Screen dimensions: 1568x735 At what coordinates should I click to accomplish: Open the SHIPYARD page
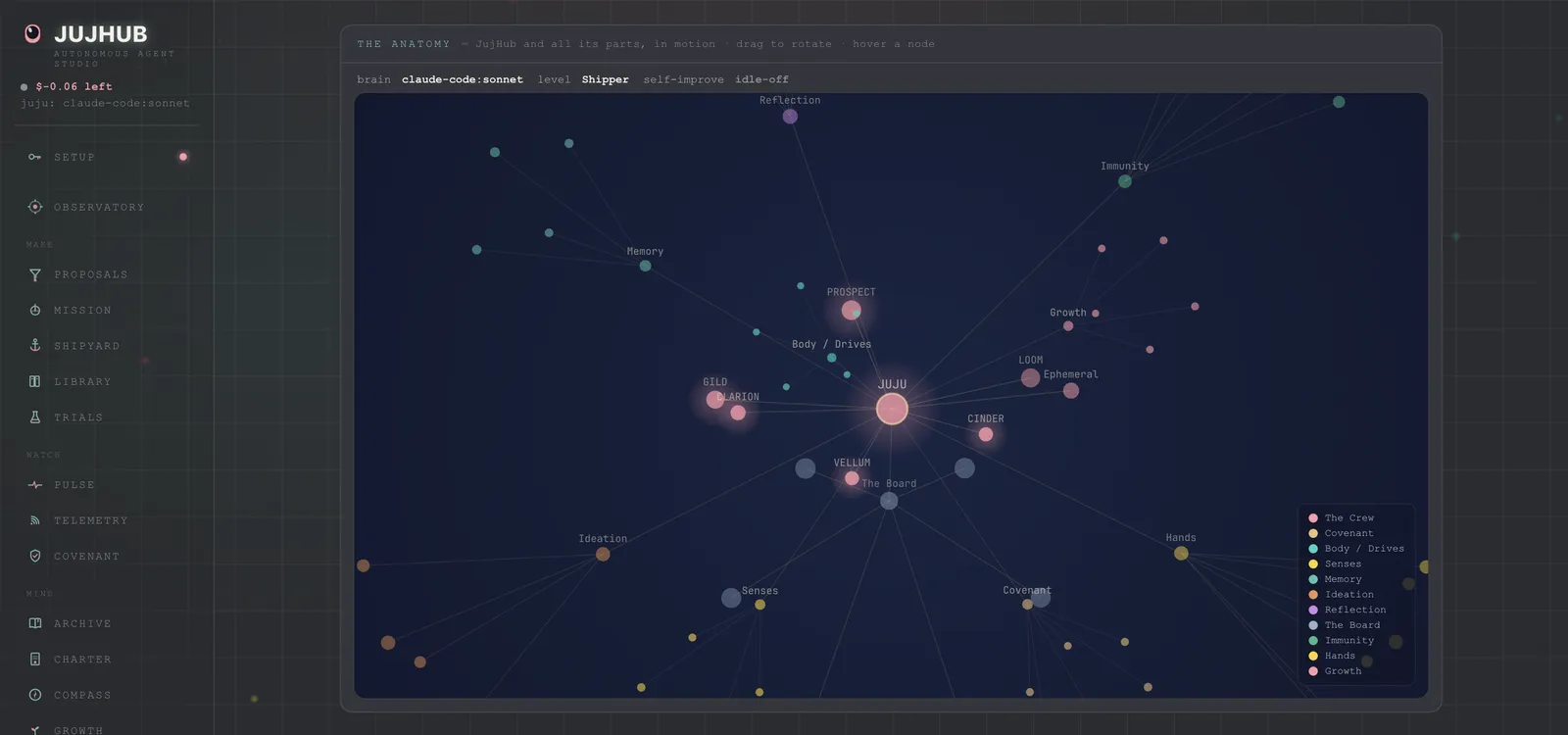(86, 346)
